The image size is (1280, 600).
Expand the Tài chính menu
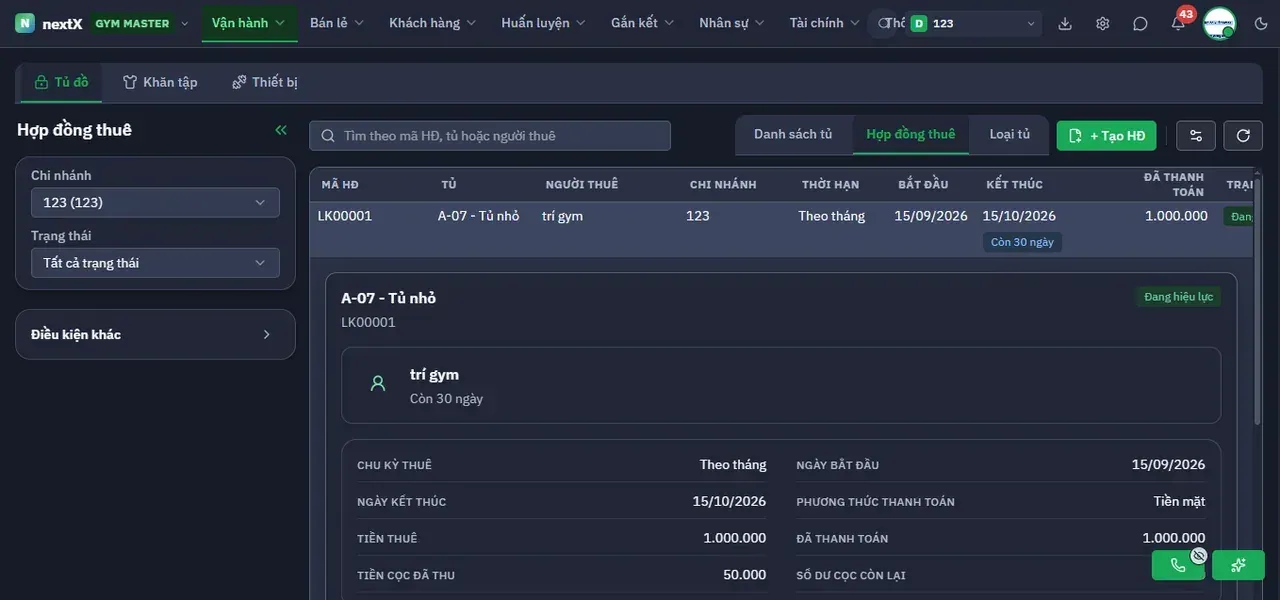point(825,23)
